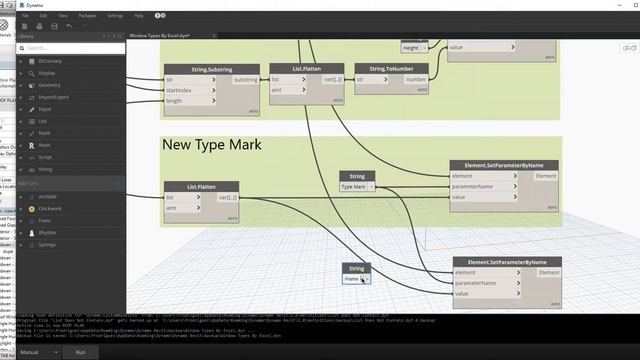Click the Open file toolbar icon
640x360 pixels.
coord(40,26)
